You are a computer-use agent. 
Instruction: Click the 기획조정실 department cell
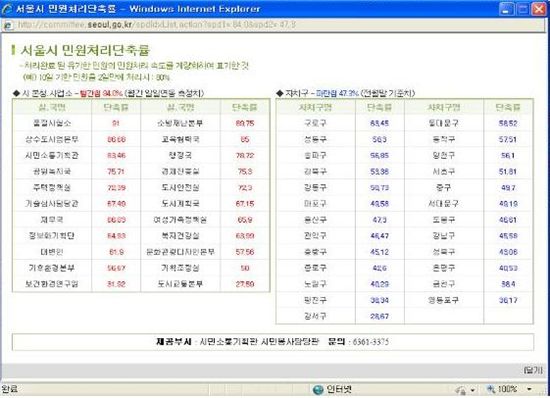(x=180, y=268)
